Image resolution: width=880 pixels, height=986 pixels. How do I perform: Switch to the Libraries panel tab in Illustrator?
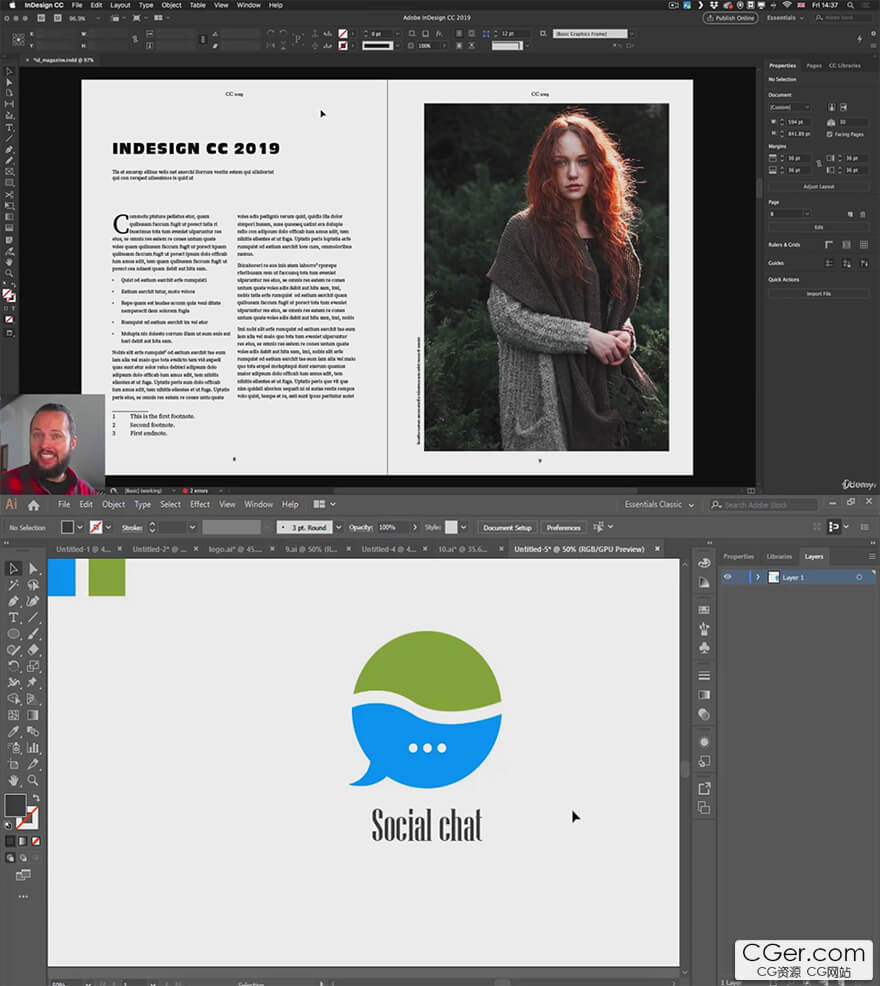779,557
